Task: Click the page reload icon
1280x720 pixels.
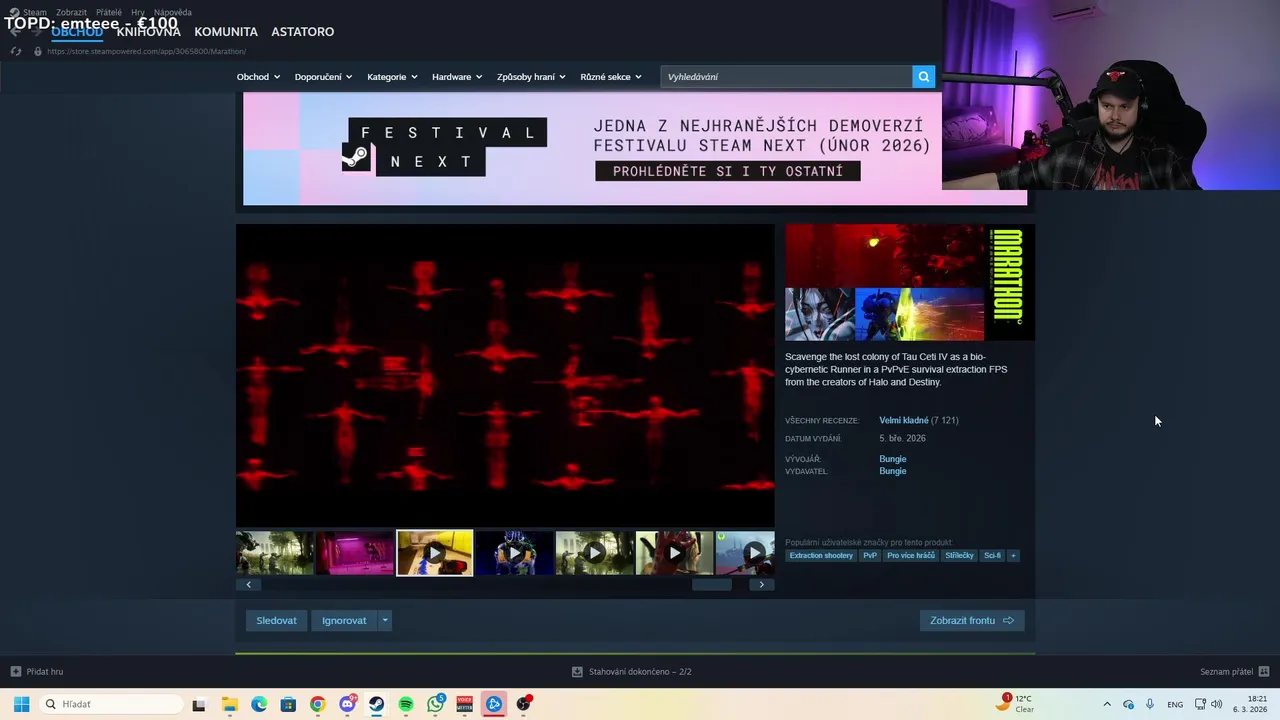Action: (x=15, y=51)
